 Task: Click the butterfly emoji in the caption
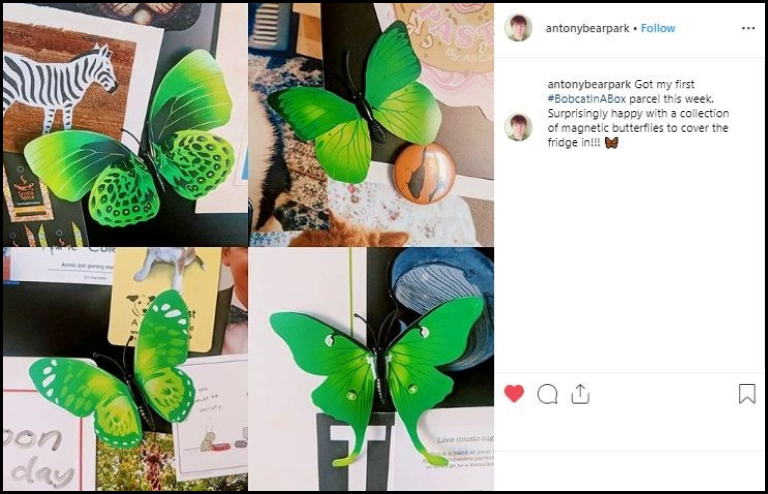[611, 142]
